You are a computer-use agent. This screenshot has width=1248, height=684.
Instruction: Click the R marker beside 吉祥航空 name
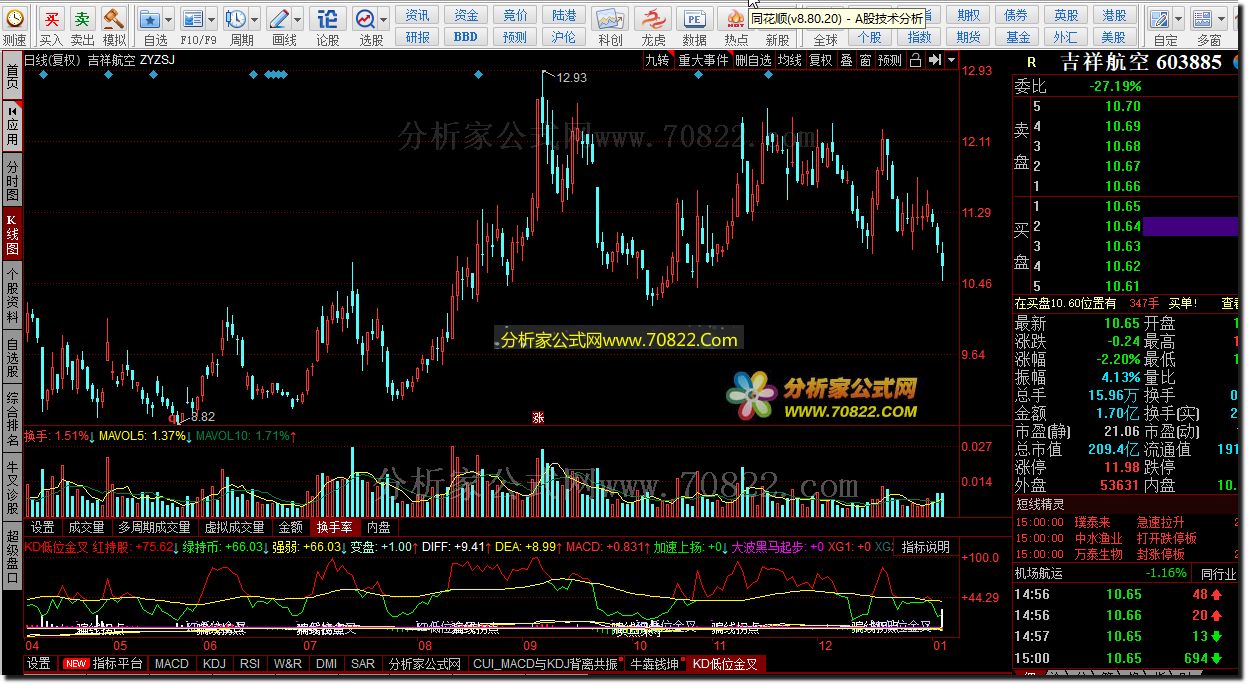coord(1031,63)
